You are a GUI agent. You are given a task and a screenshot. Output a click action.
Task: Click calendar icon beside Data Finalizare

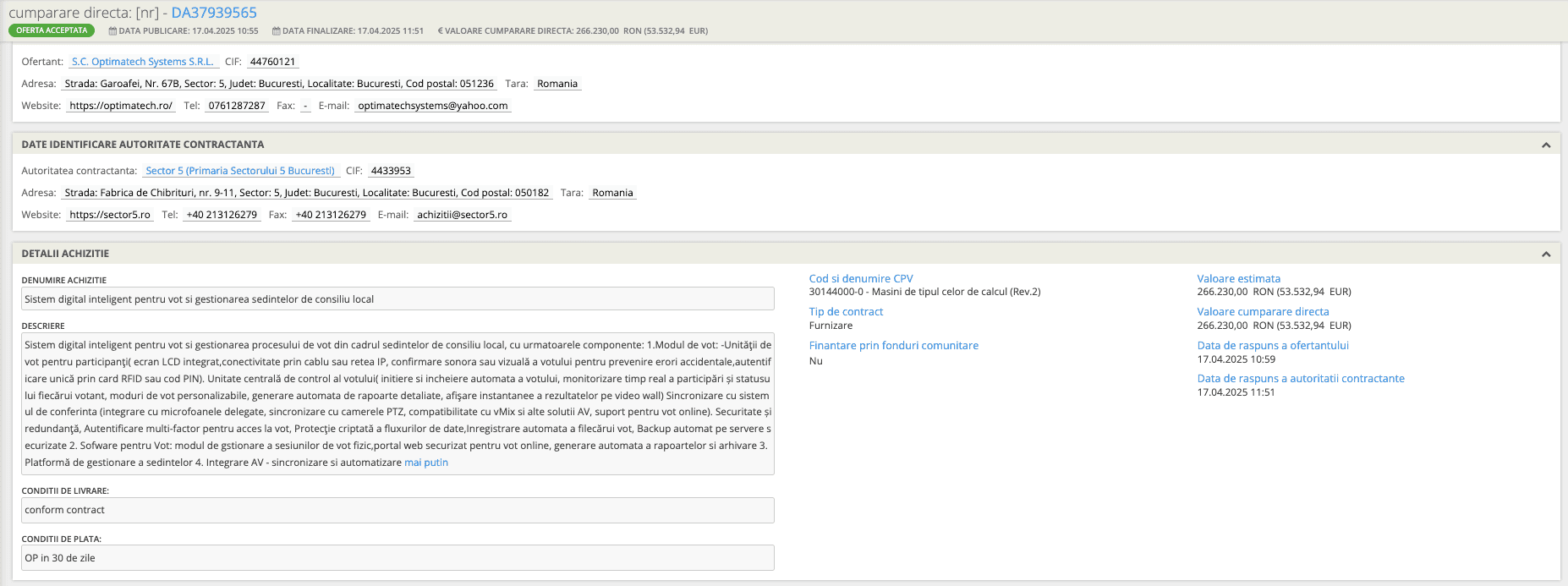coord(276,31)
